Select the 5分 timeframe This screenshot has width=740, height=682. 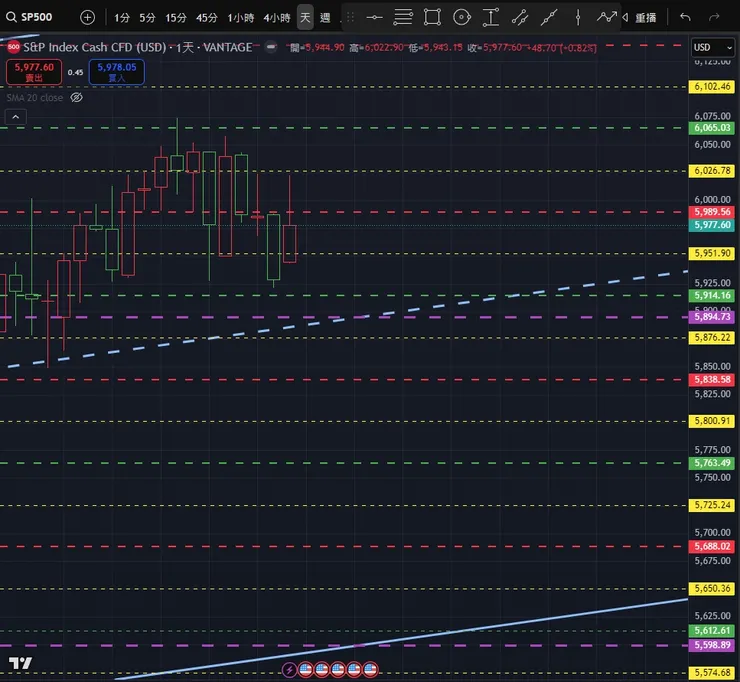[147, 18]
